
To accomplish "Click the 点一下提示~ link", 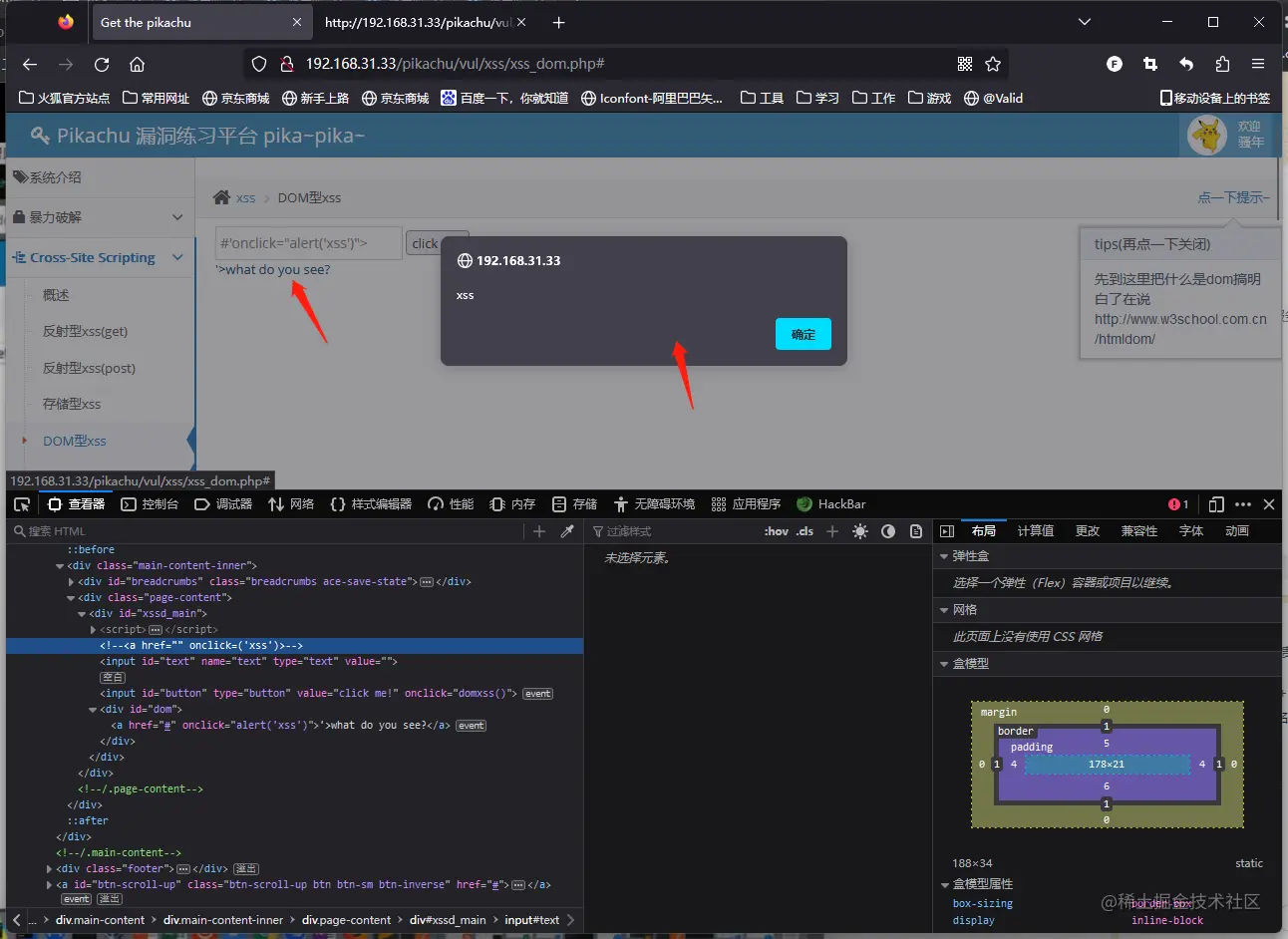I will tap(1234, 197).
